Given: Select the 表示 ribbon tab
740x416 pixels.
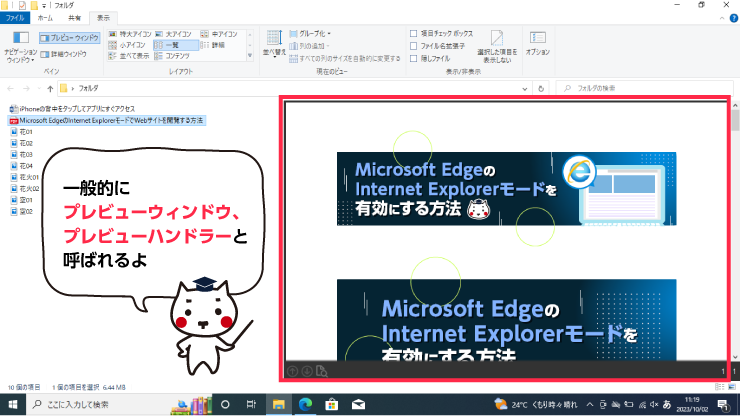Looking at the screenshot, I should (x=103, y=18).
